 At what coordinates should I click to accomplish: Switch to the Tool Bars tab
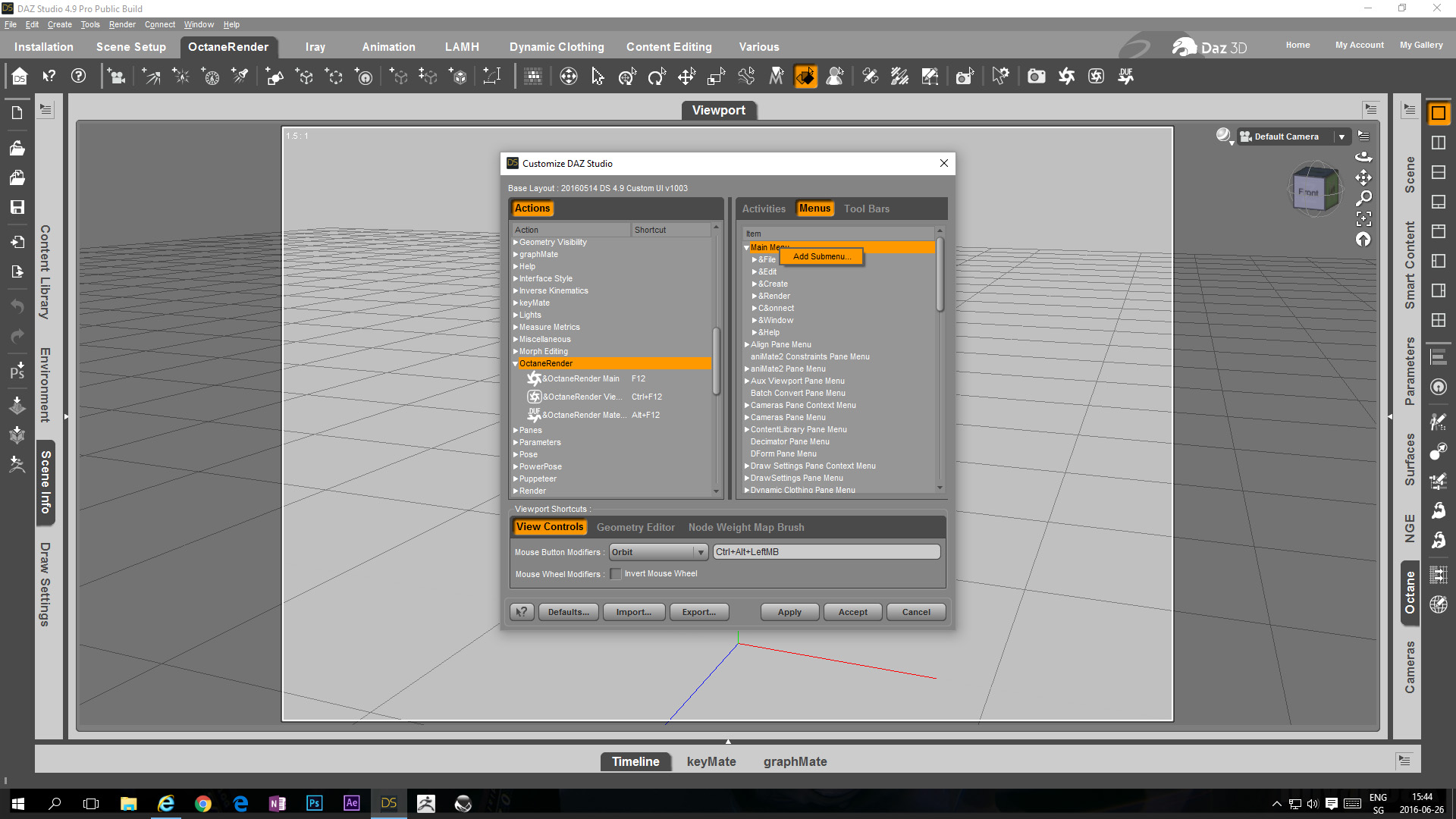pos(866,209)
